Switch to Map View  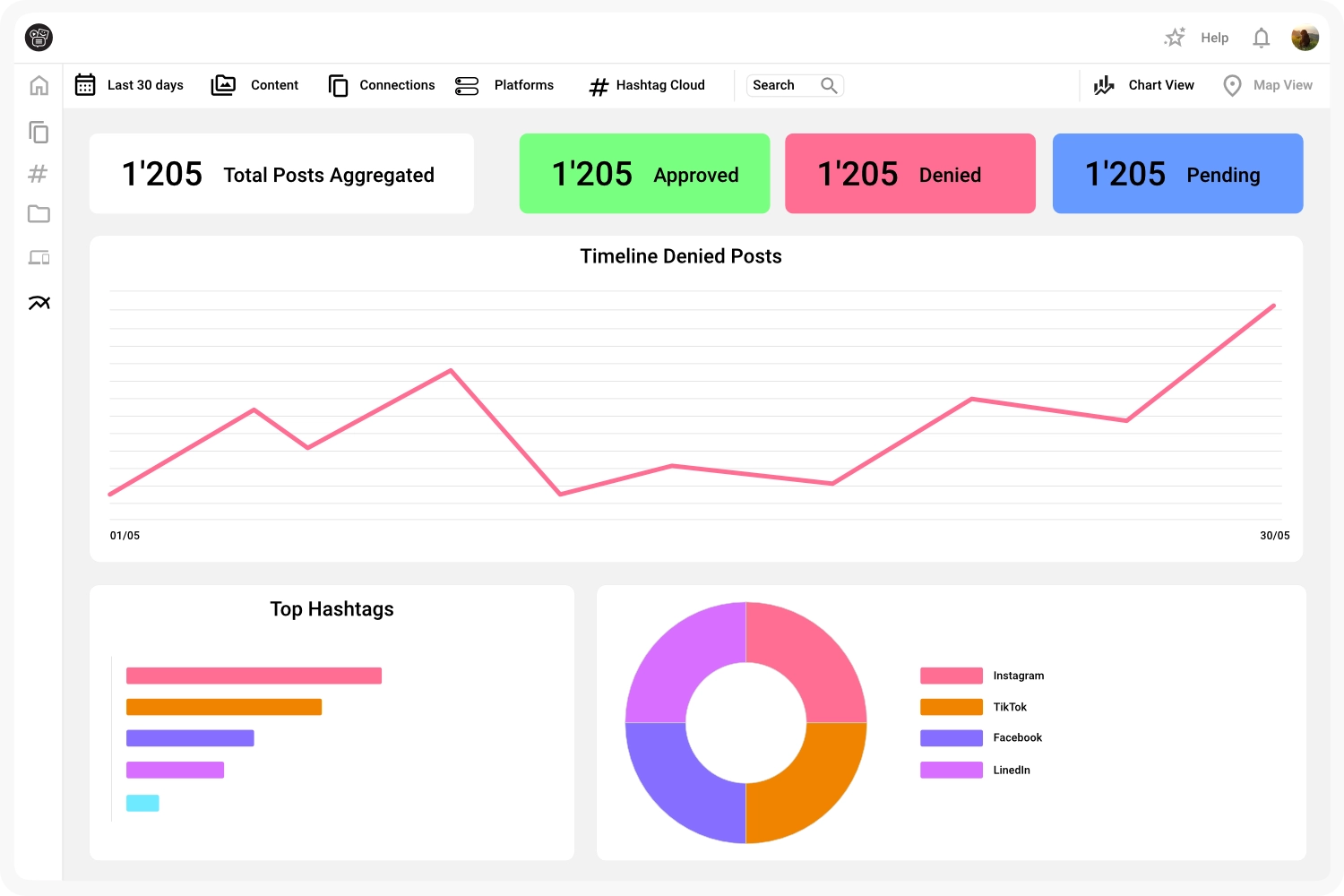[1268, 85]
